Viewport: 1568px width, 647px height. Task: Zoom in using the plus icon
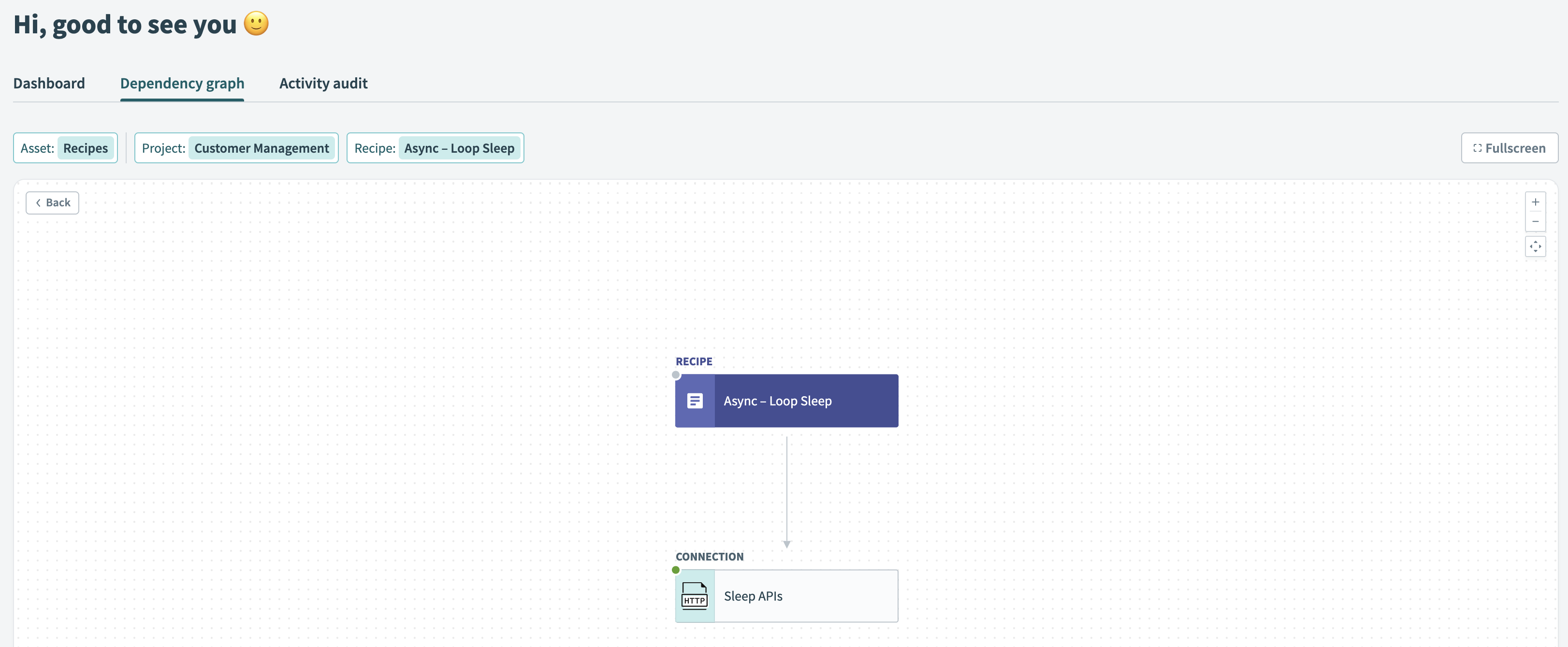1536,201
